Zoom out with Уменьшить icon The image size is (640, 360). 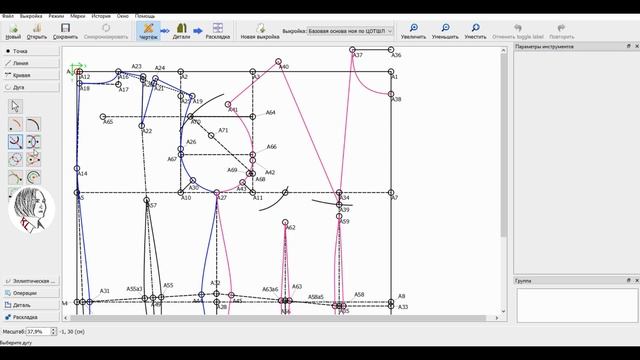click(x=445, y=31)
